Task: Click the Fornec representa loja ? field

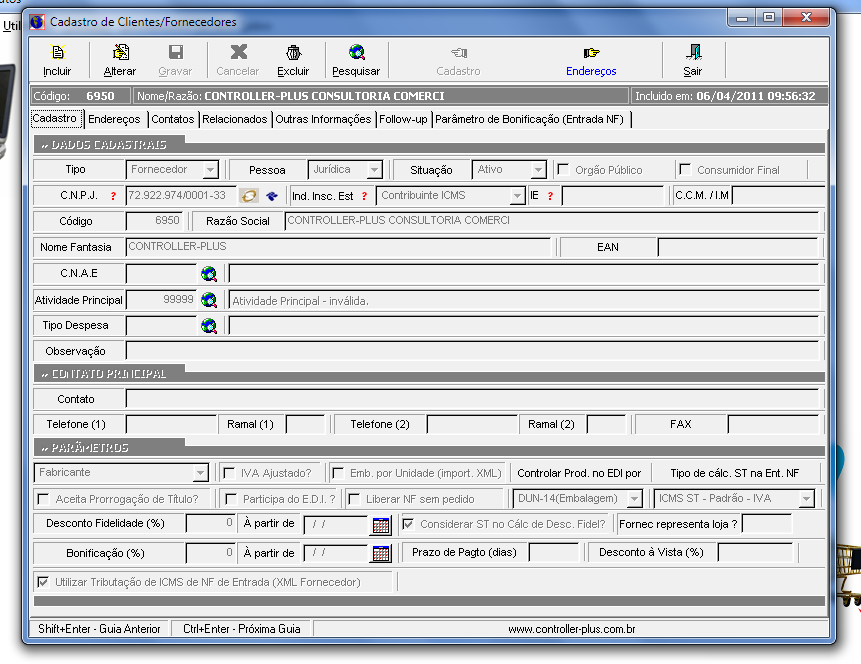Action: click(767, 524)
